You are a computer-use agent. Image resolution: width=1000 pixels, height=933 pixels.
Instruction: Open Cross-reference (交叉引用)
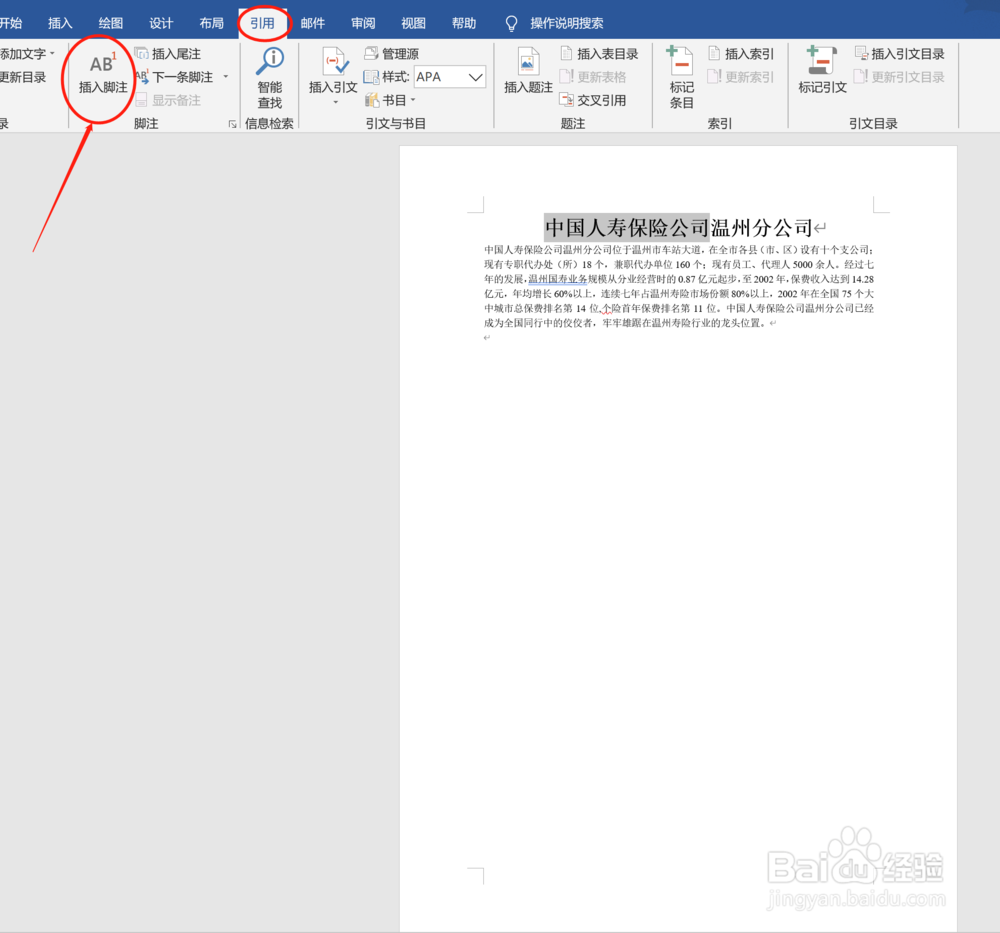[x=593, y=100]
